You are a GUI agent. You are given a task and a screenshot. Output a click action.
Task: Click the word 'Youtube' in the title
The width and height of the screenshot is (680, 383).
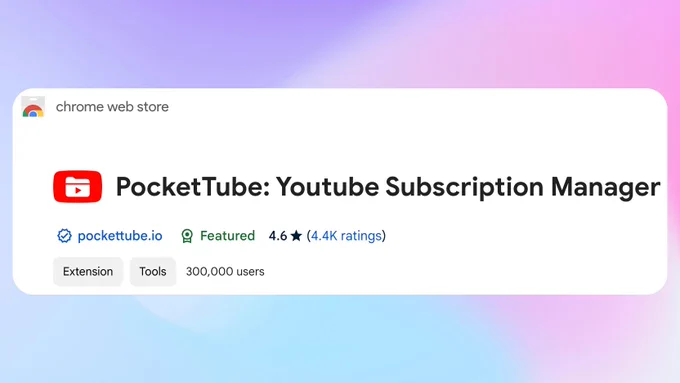[327, 187]
